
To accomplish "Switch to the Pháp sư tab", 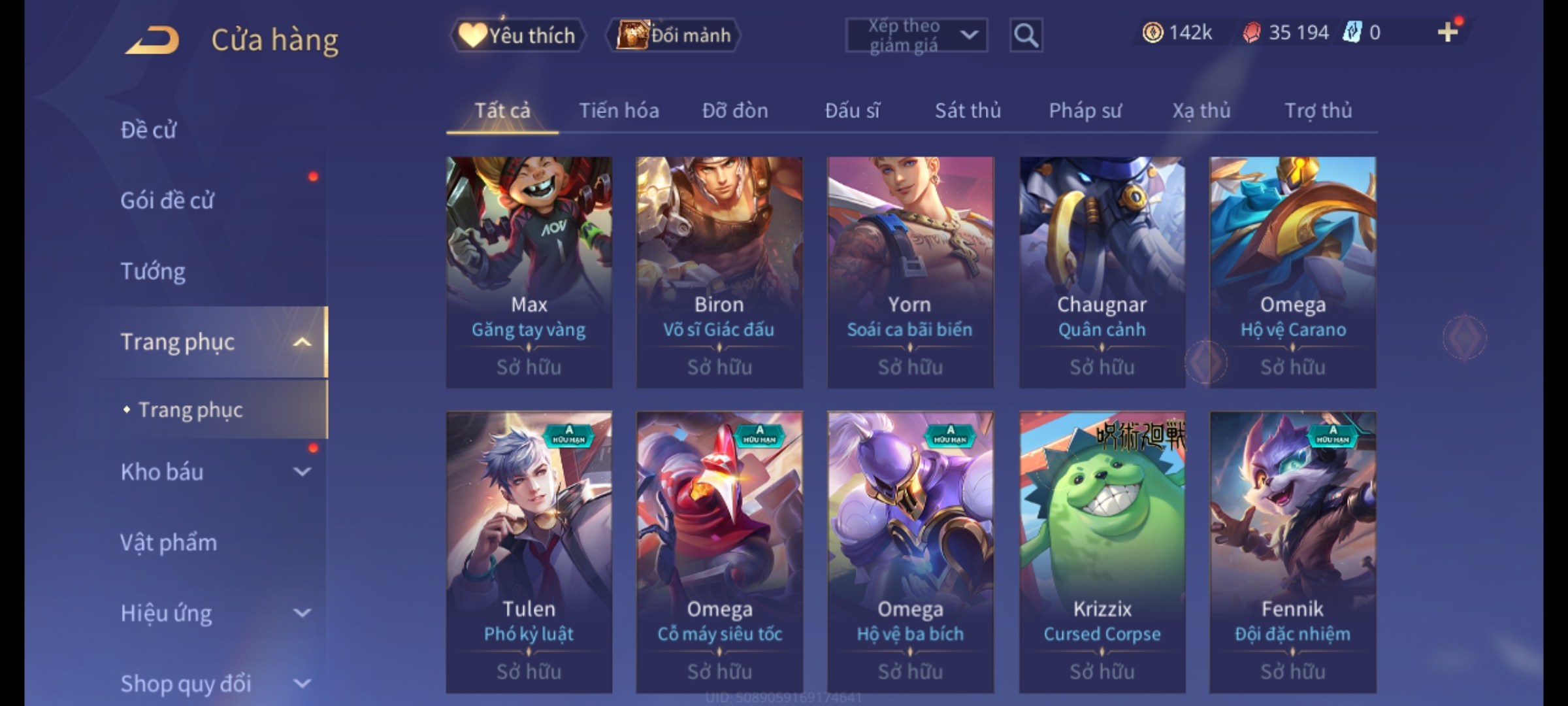I will tap(1085, 111).
